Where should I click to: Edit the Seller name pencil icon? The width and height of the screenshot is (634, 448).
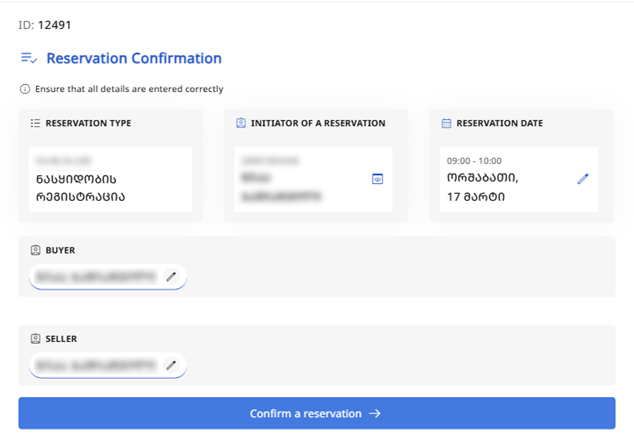(171, 365)
